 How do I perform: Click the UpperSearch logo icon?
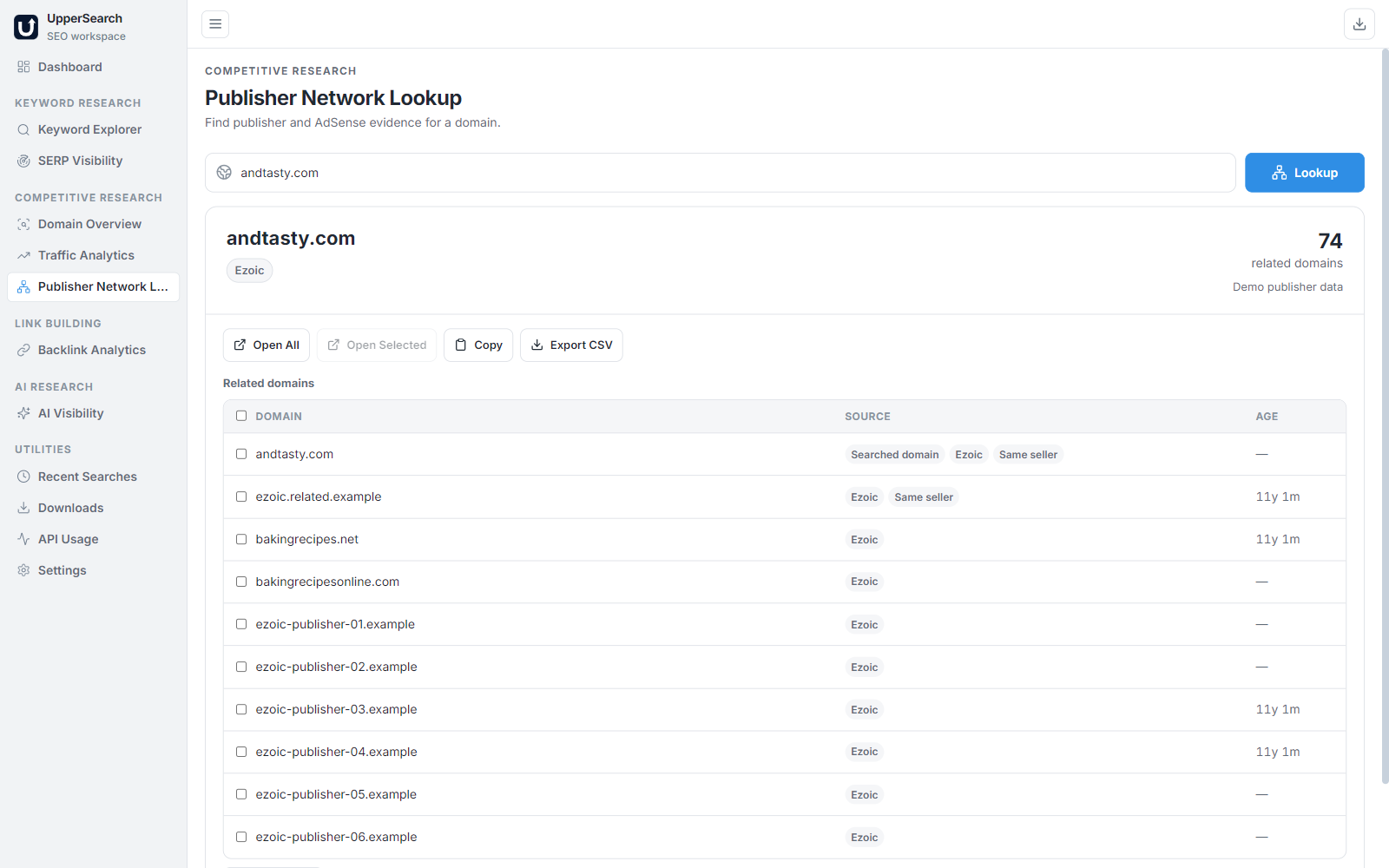coord(26,27)
